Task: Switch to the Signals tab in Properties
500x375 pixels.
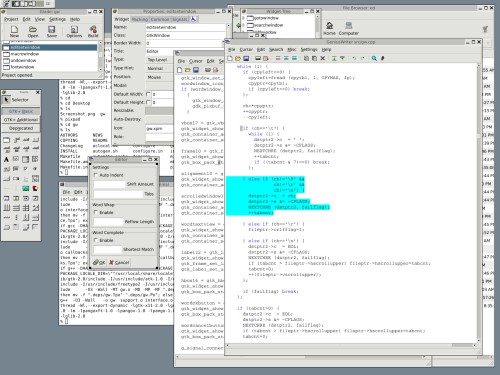Action: click(x=180, y=19)
